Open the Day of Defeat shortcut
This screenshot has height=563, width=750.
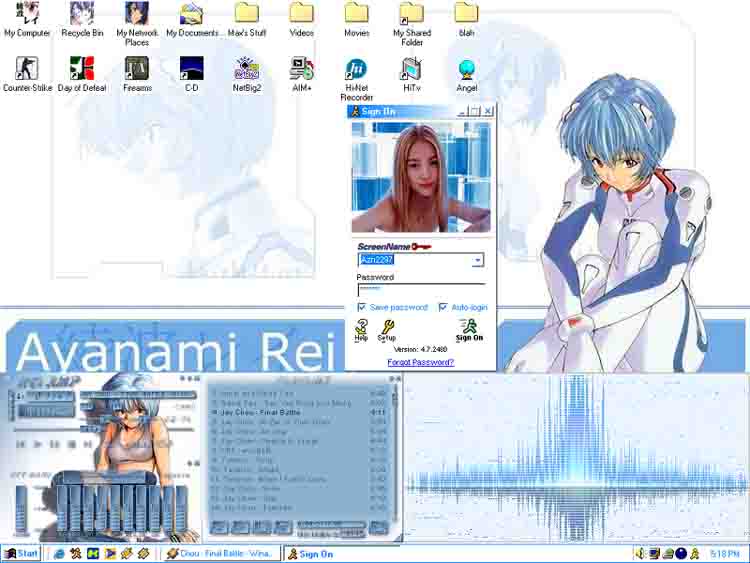point(82,68)
